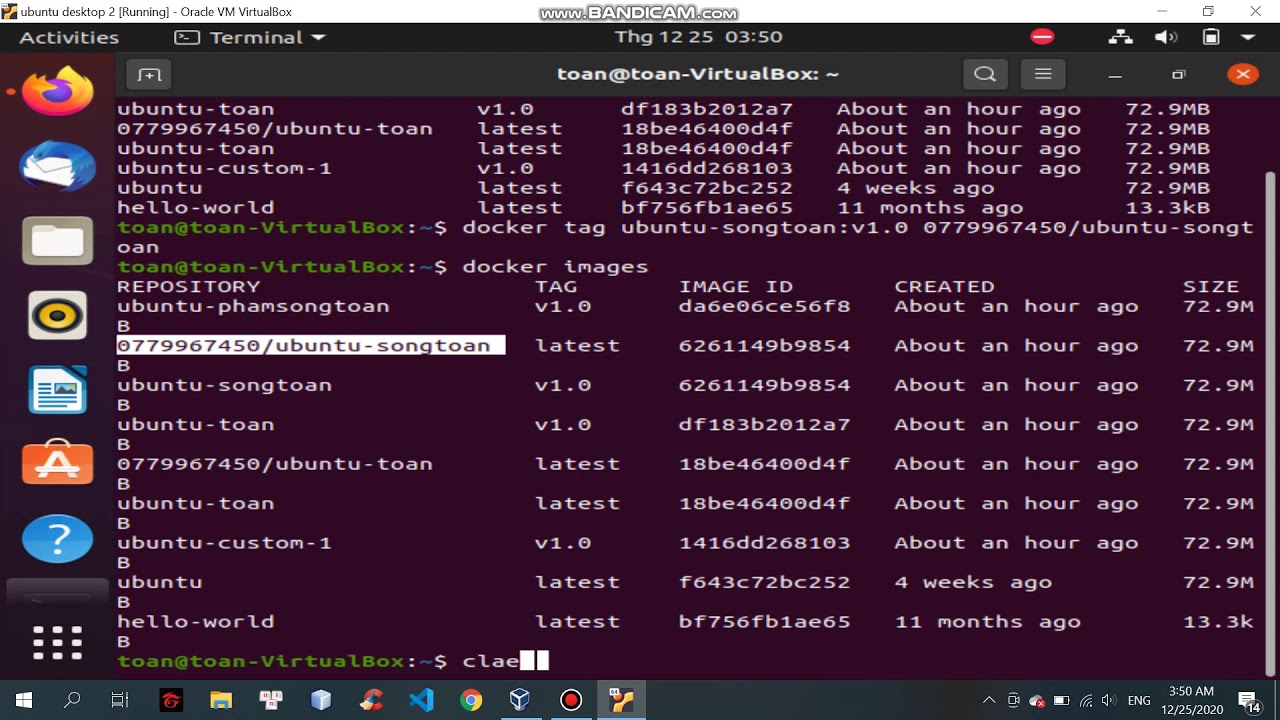The height and width of the screenshot is (720, 1280).
Task: Click highlighted 0779967450/ubuntu-songtoan repository text
Action: point(304,345)
